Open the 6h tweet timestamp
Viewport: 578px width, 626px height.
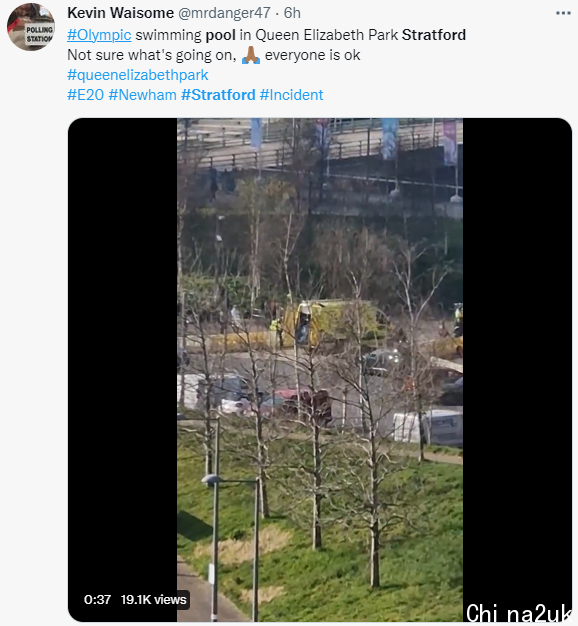(x=292, y=13)
